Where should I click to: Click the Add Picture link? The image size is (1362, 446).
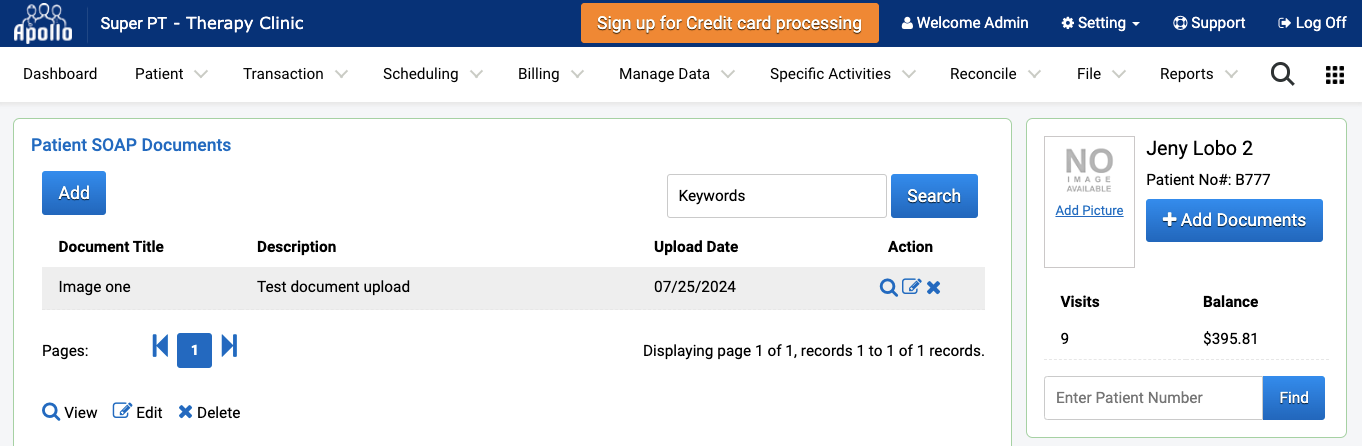coord(1089,211)
